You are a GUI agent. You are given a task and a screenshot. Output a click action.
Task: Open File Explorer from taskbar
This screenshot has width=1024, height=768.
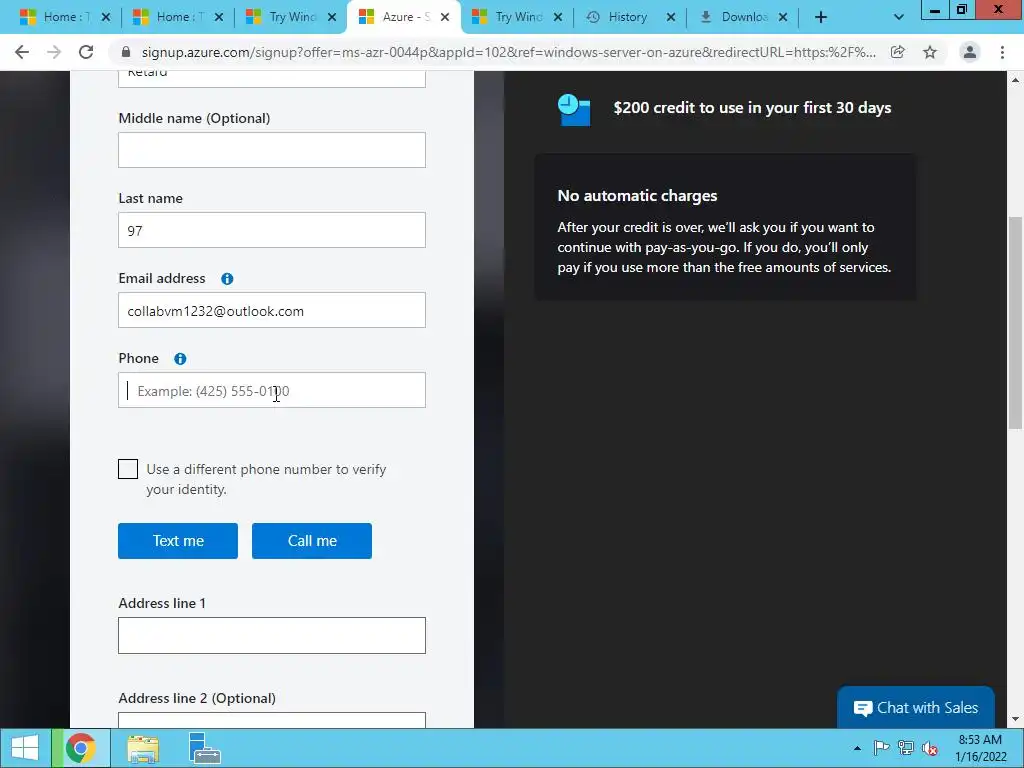(x=143, y=749)
